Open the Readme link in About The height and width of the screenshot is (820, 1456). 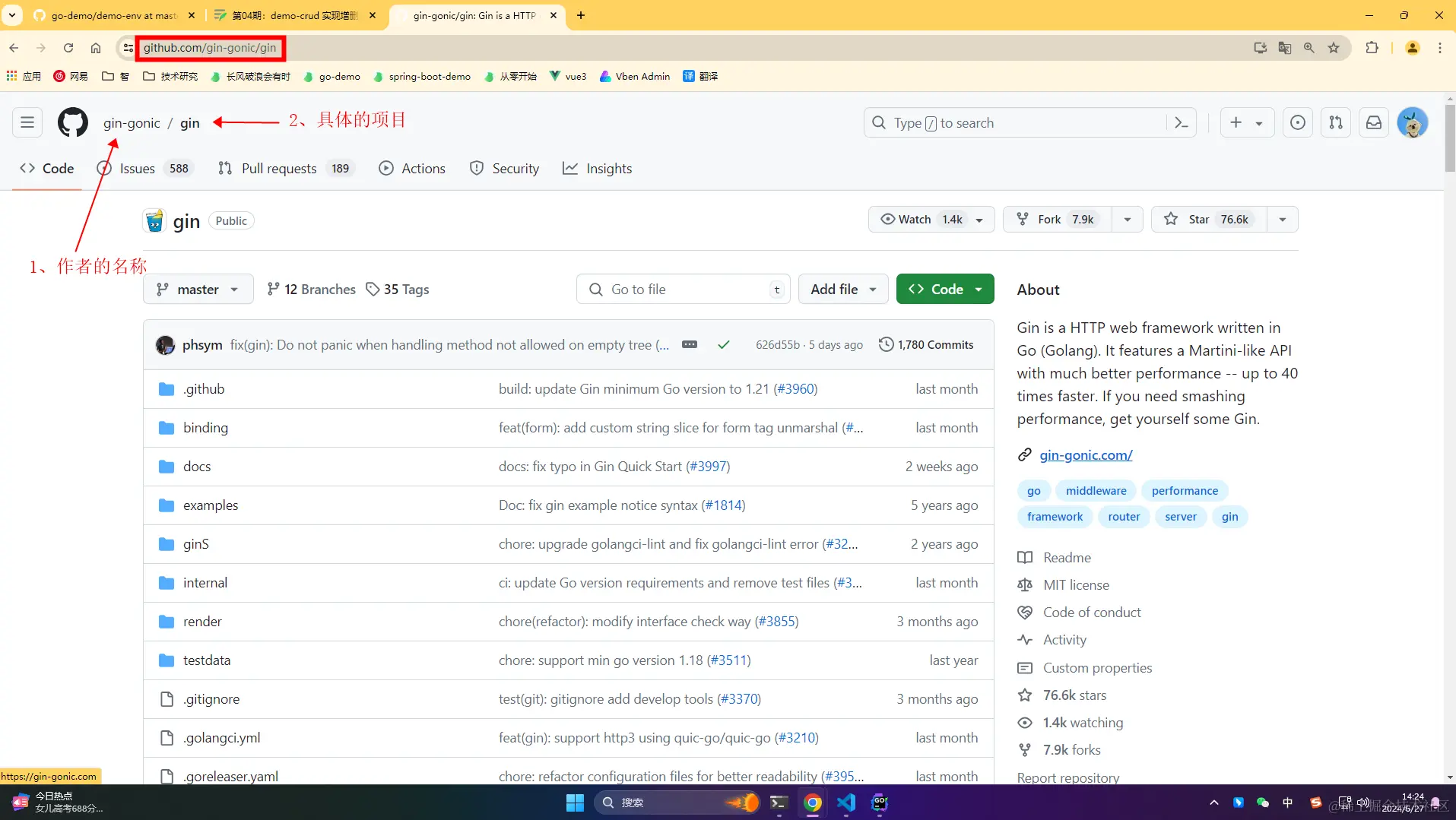click(1067, 558)
